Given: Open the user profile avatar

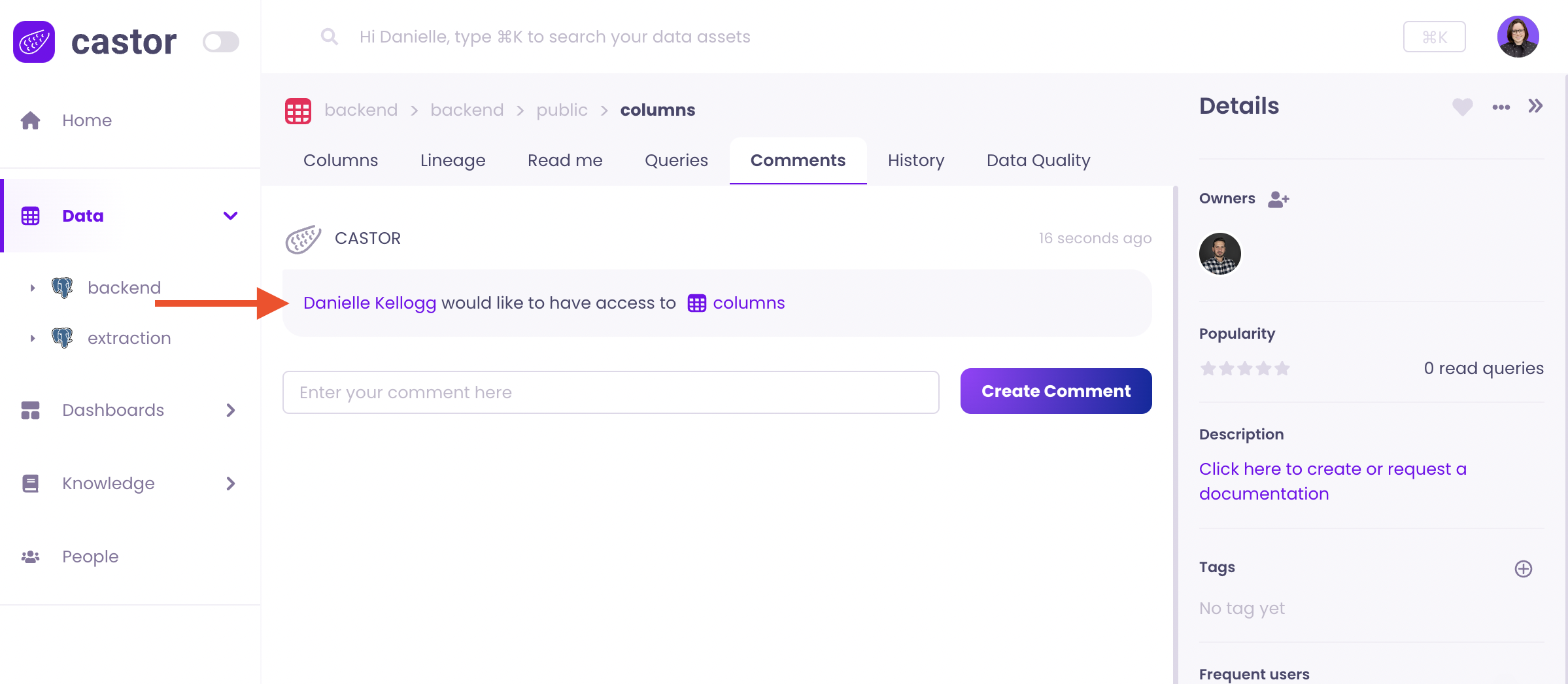Looking at the screenshot, I should coord(1517,37).
